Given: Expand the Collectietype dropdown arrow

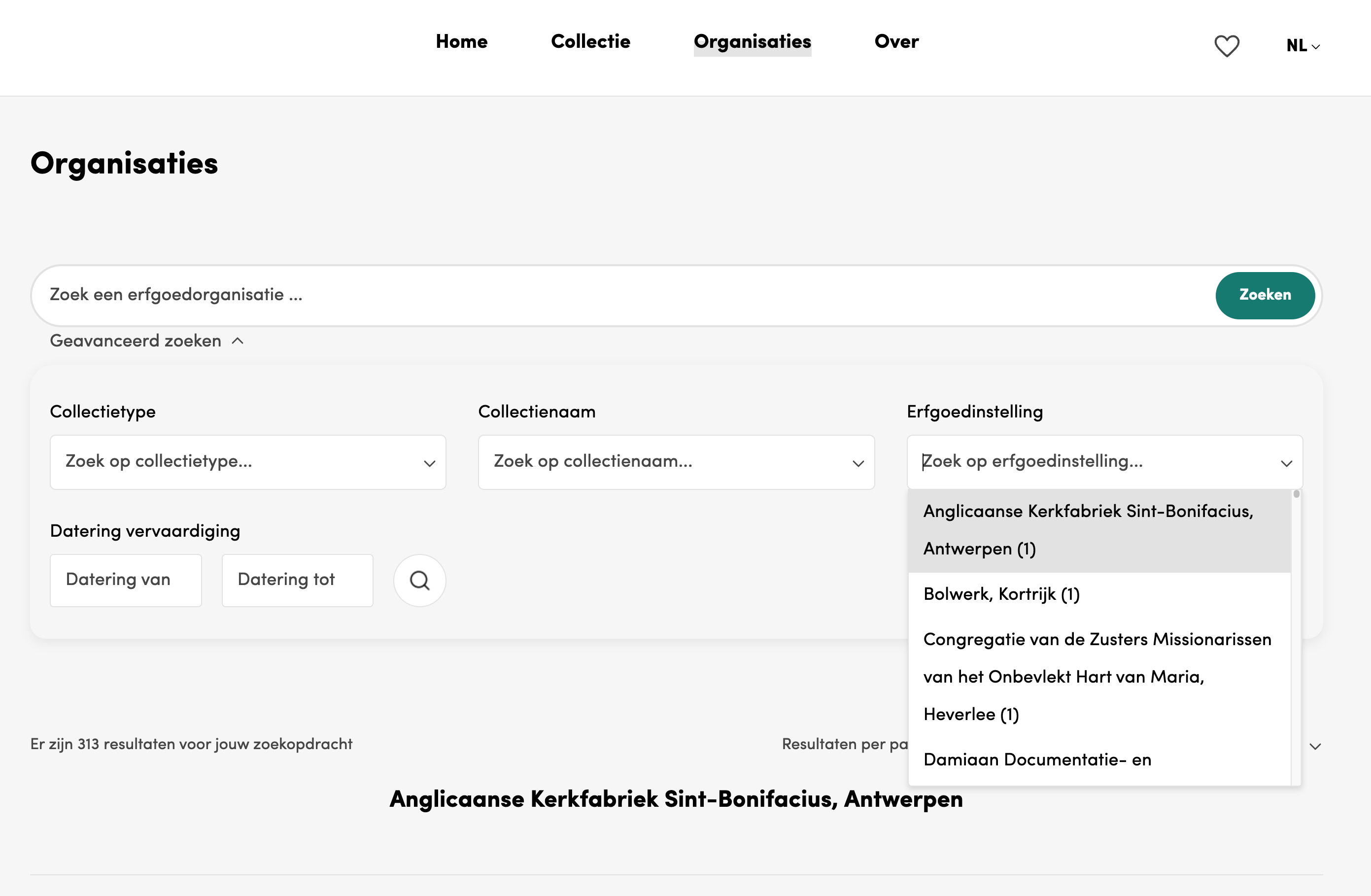Looking at the screenshot, I should (x=429, y=463).
